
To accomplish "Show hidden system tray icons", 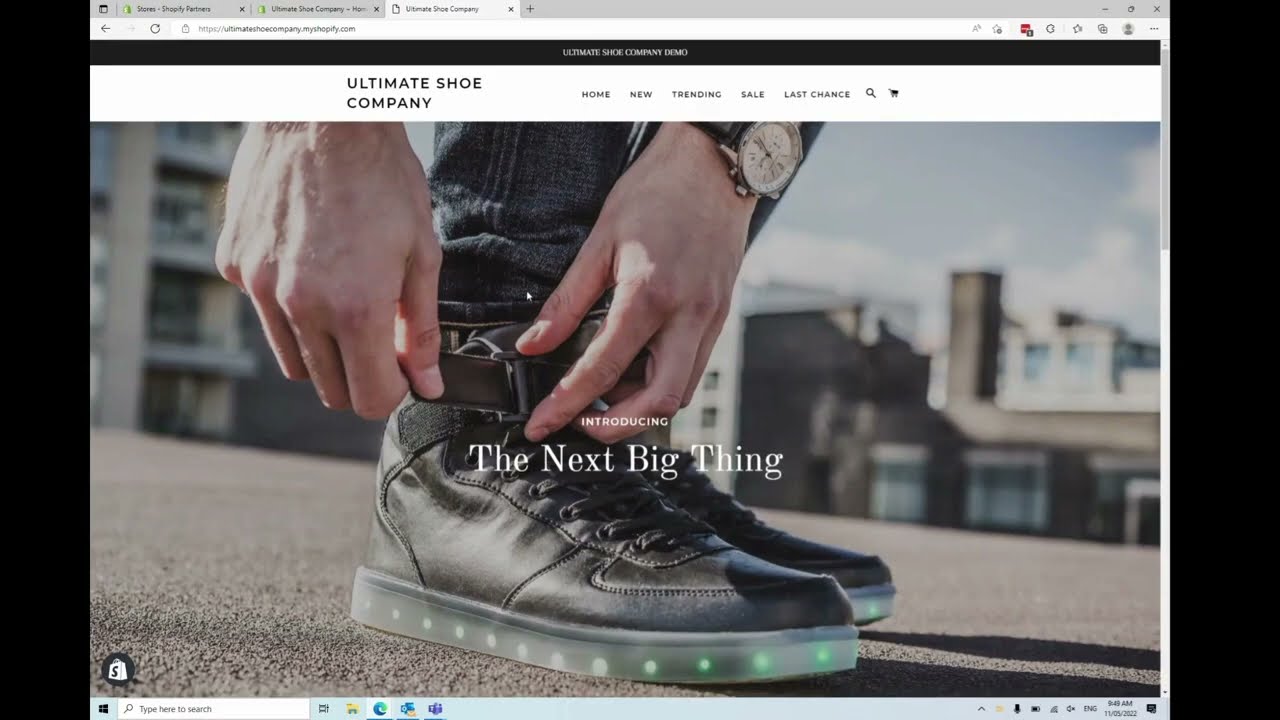I will coord(981,709).
